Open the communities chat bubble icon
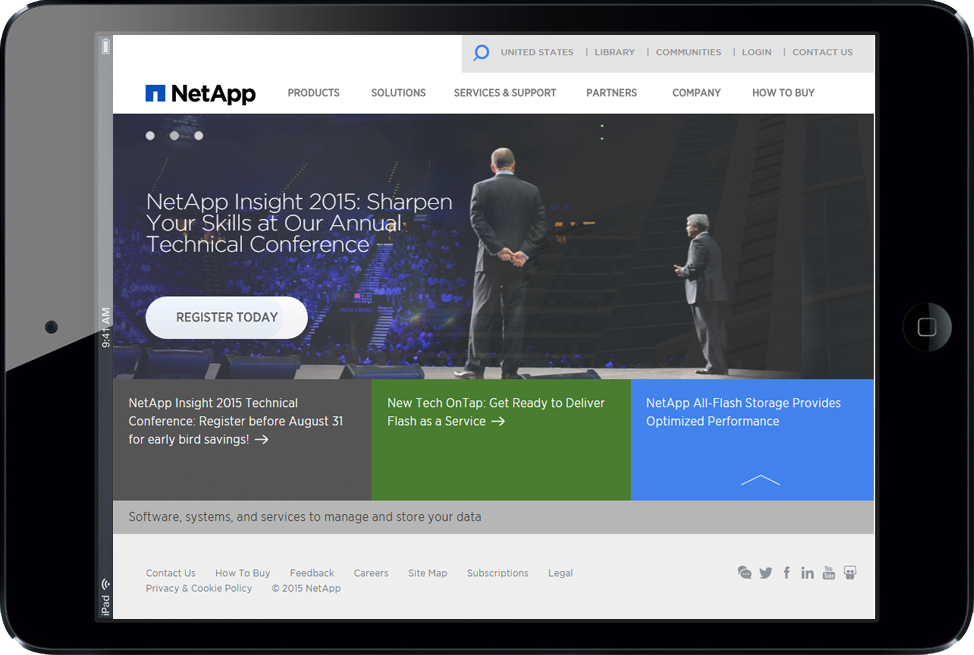Image resolution: width=974 pixels, height=655 pixels. [744, 572]
